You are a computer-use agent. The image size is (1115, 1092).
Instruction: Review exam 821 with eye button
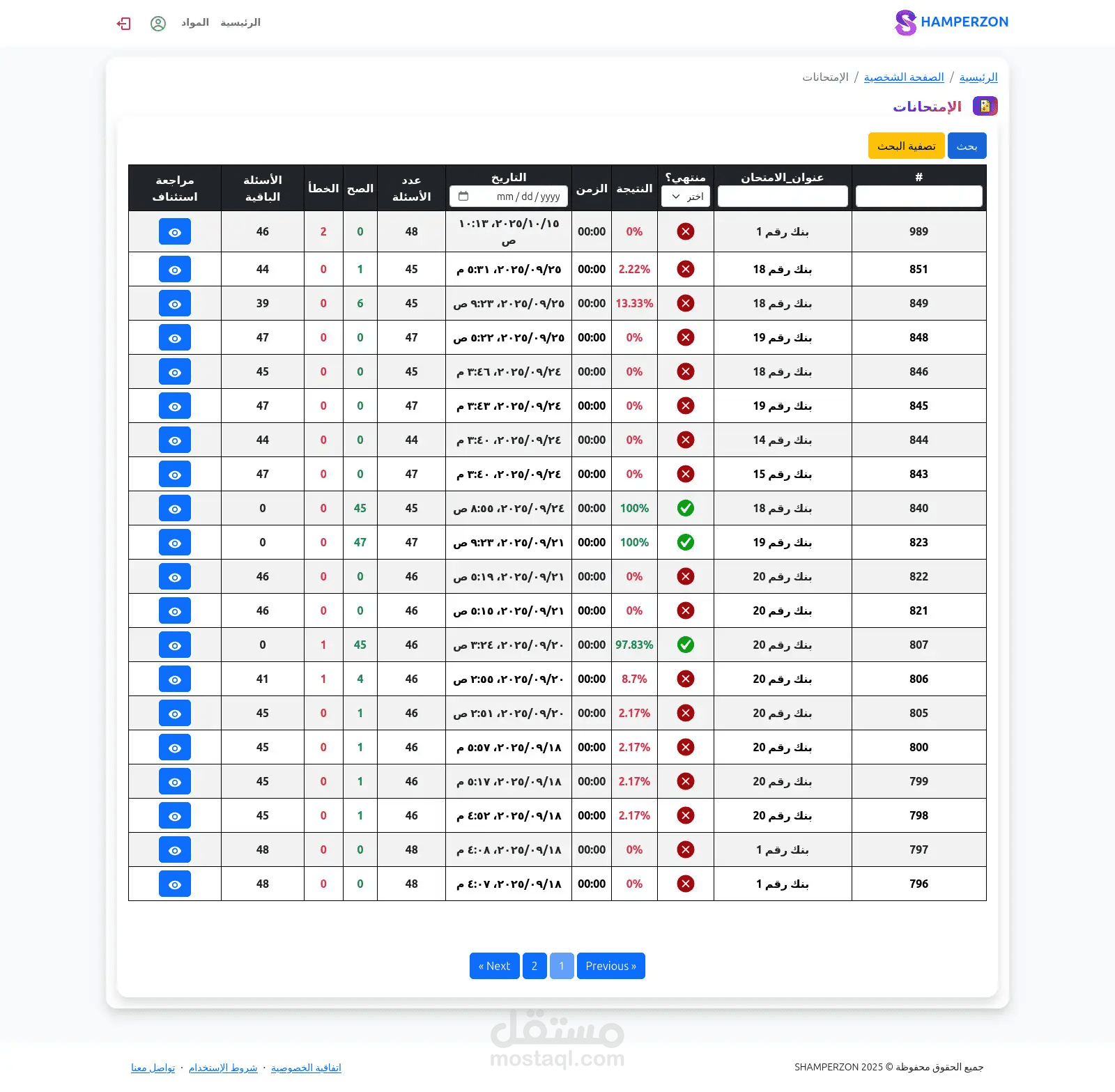175,611
